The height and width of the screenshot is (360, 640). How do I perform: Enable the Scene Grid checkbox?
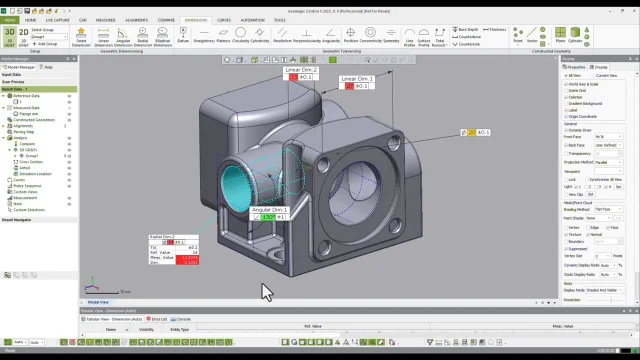pos(566,91)
